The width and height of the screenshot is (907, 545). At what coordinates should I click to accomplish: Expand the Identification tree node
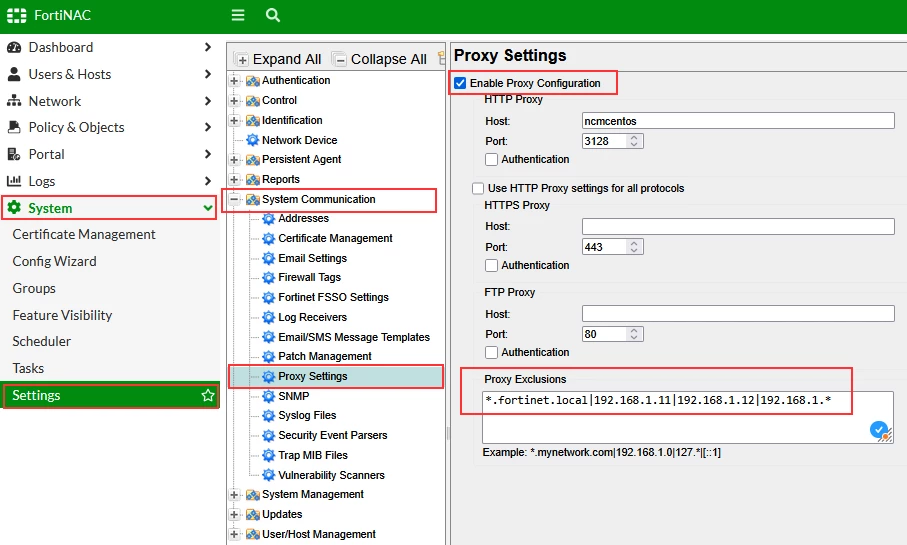(234, 120)
